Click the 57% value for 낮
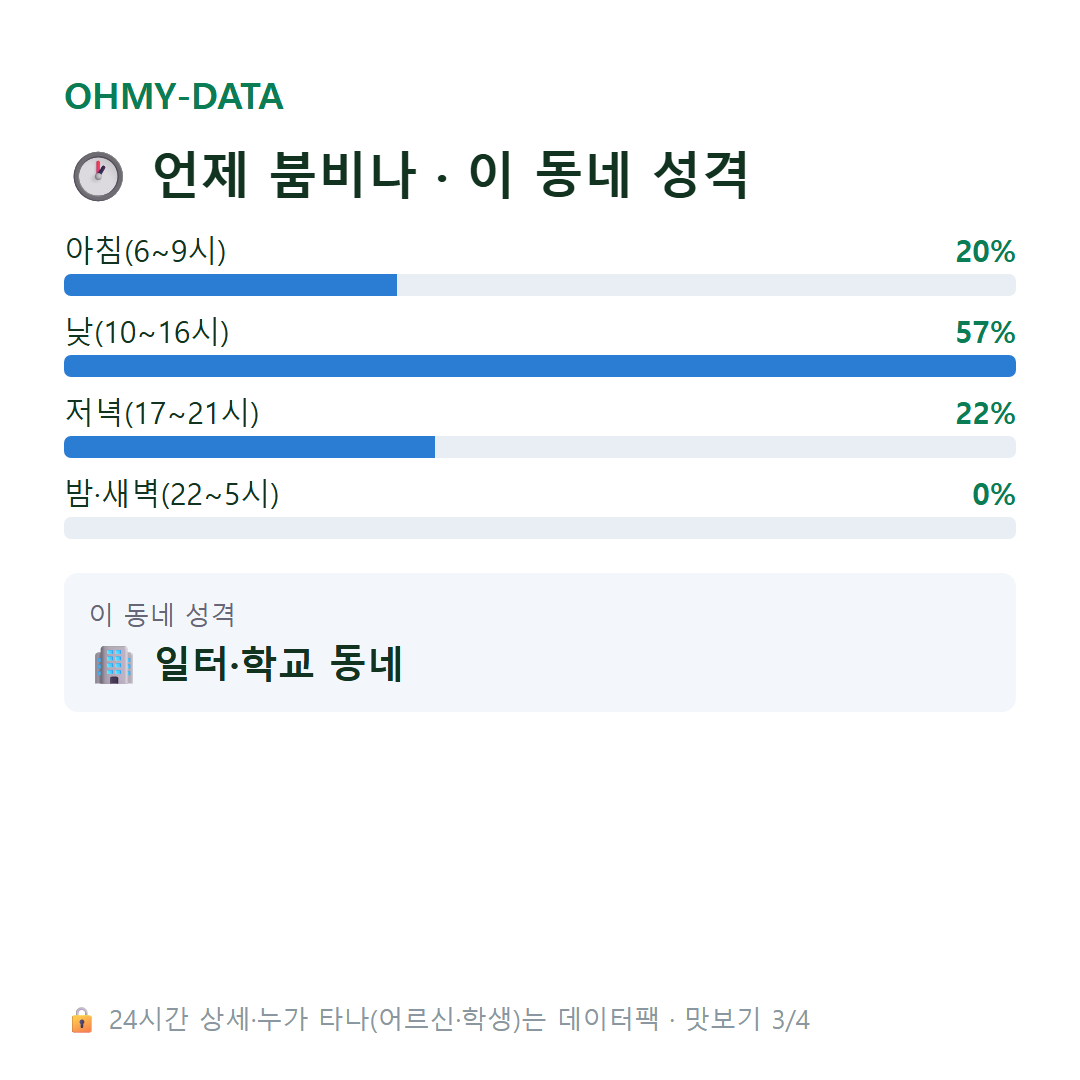Screen dimensions: 1080x1080 985,333
